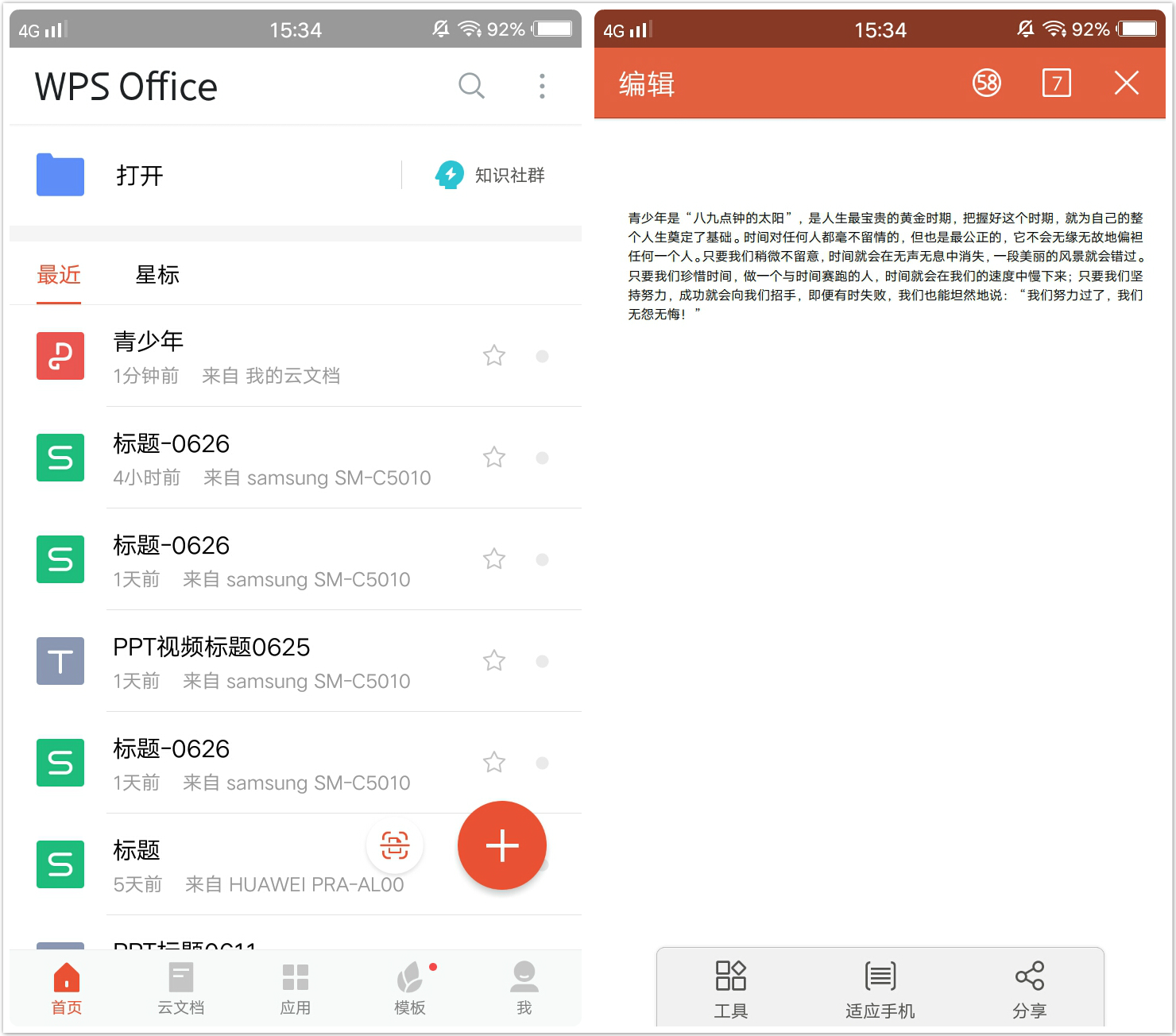Create a new document with the plus button
The image size is (1176, 1036).
point(502,845)
